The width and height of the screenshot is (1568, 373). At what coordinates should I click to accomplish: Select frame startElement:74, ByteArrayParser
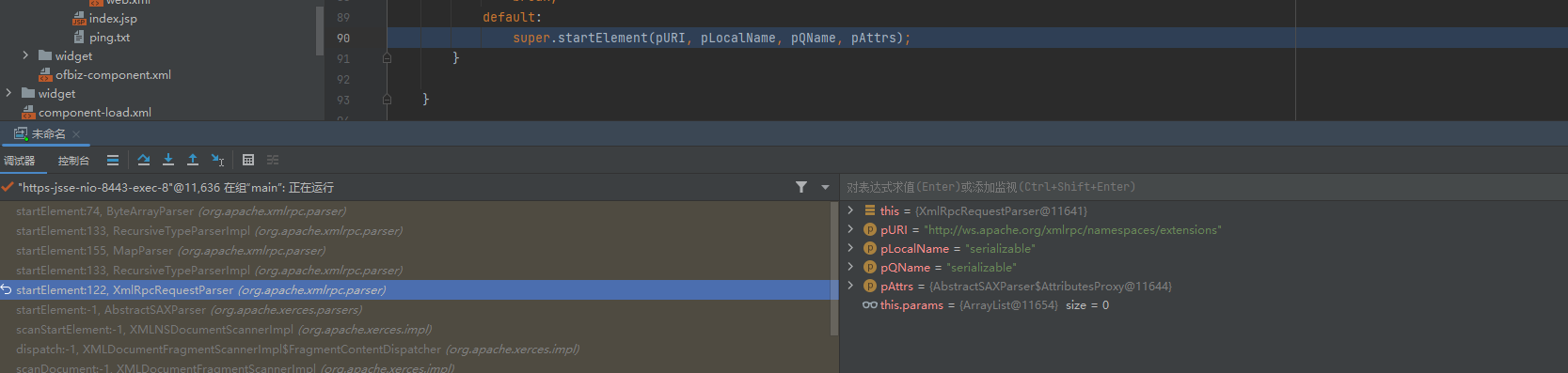(x=415, y=211)
